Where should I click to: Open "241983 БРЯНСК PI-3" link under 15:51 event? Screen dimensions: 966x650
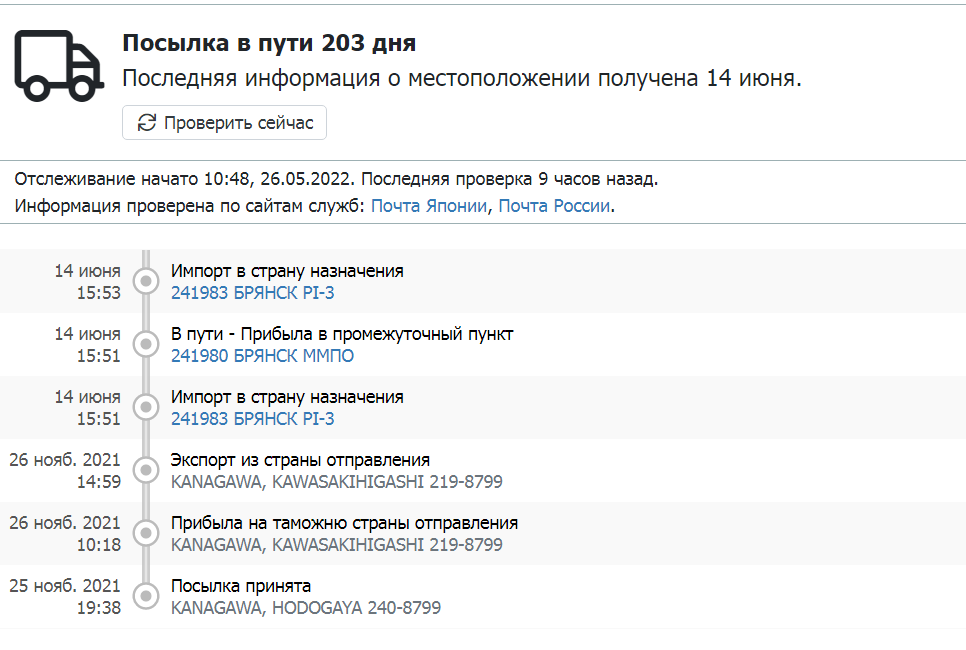coord(252,419)
